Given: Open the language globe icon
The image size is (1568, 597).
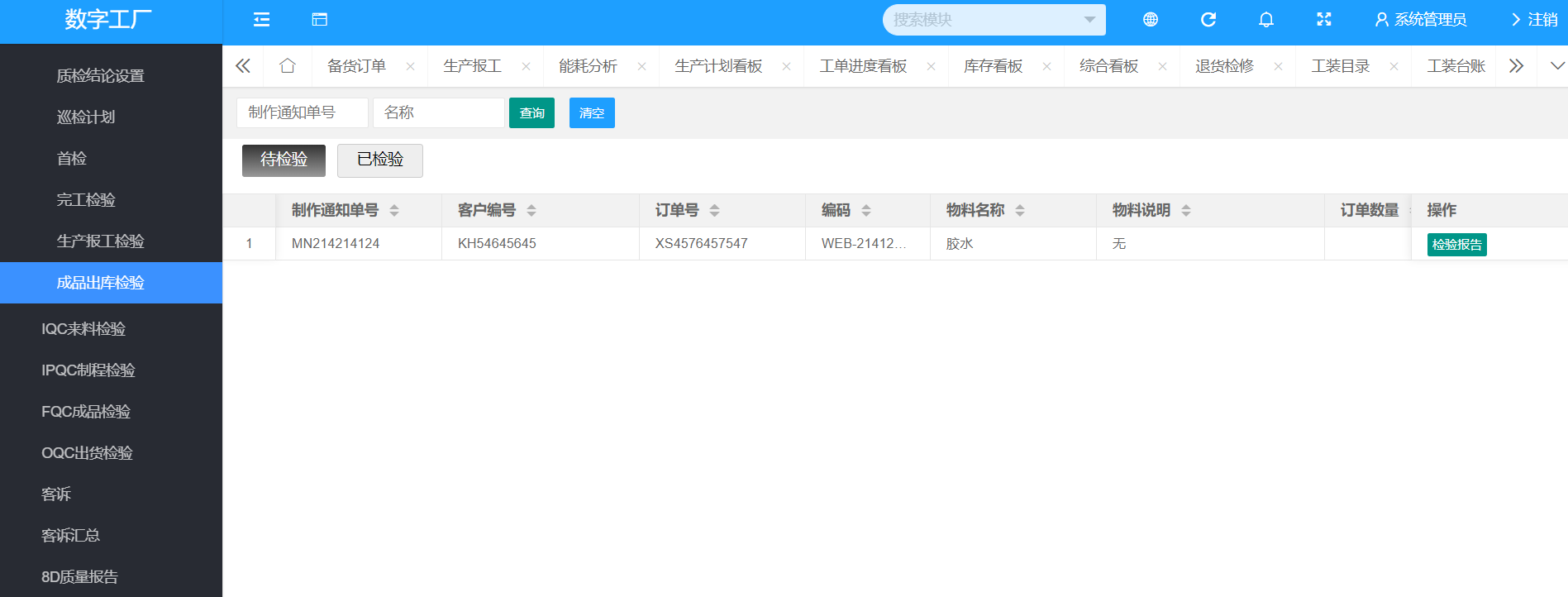Looking at the screenshot, I should (1150, 19).
